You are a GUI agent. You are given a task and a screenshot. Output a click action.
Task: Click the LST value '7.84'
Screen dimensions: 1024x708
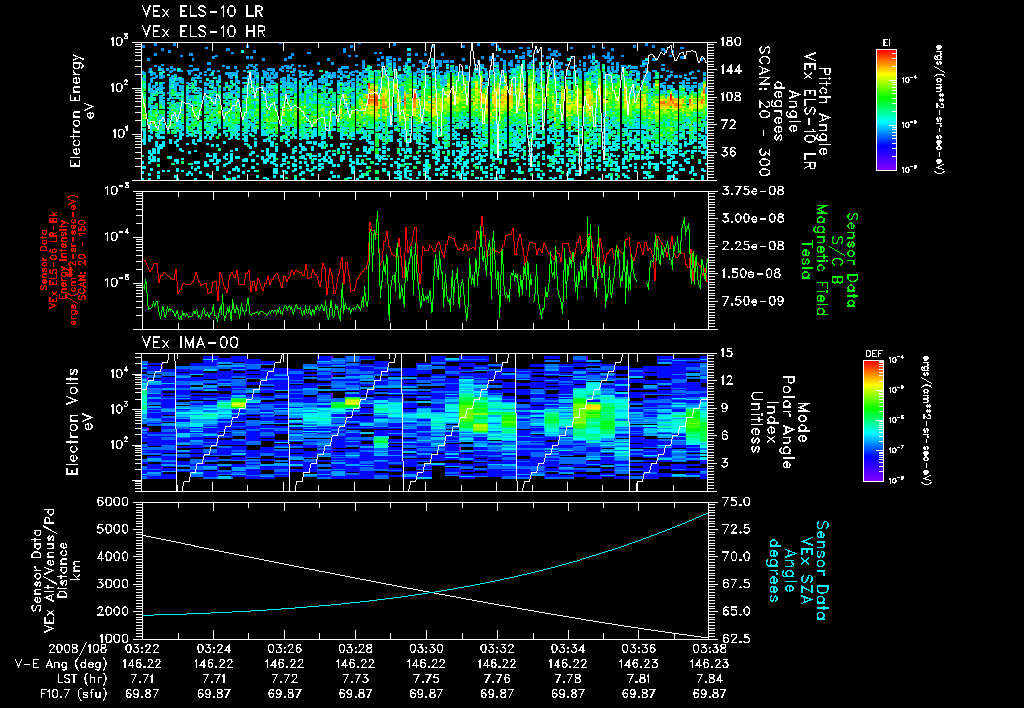point(709,679)
